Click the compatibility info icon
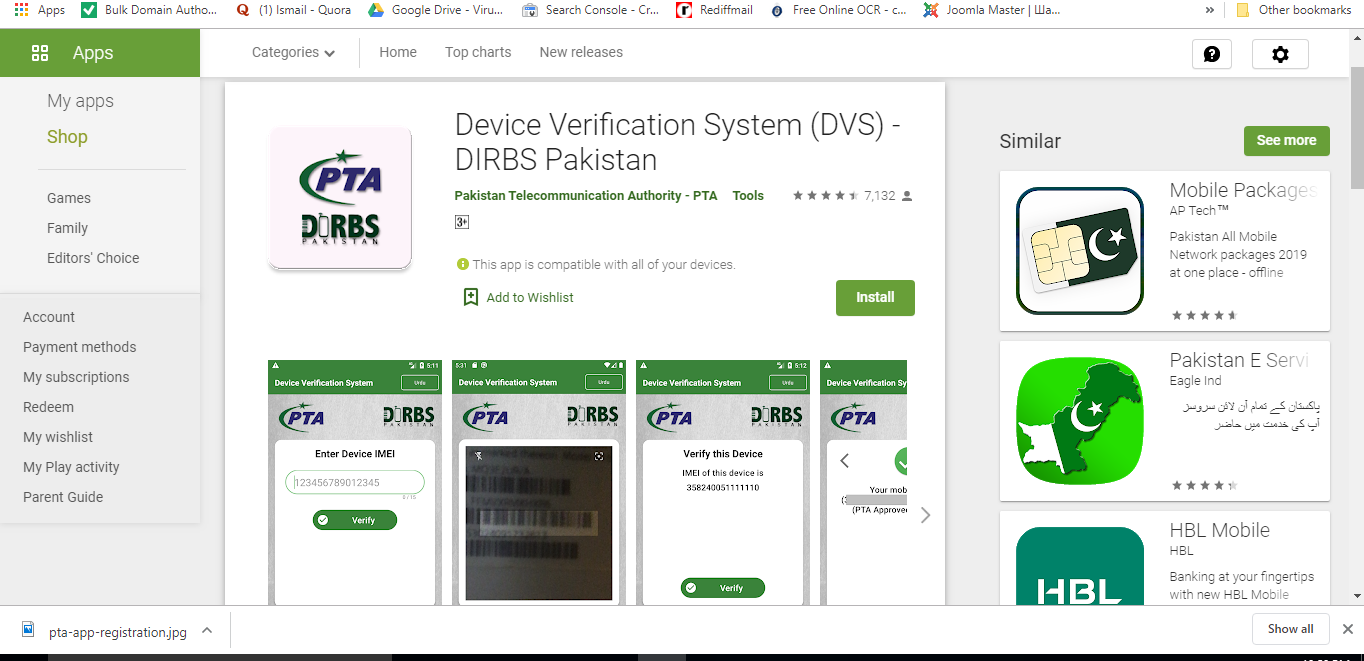 (463, 265)
